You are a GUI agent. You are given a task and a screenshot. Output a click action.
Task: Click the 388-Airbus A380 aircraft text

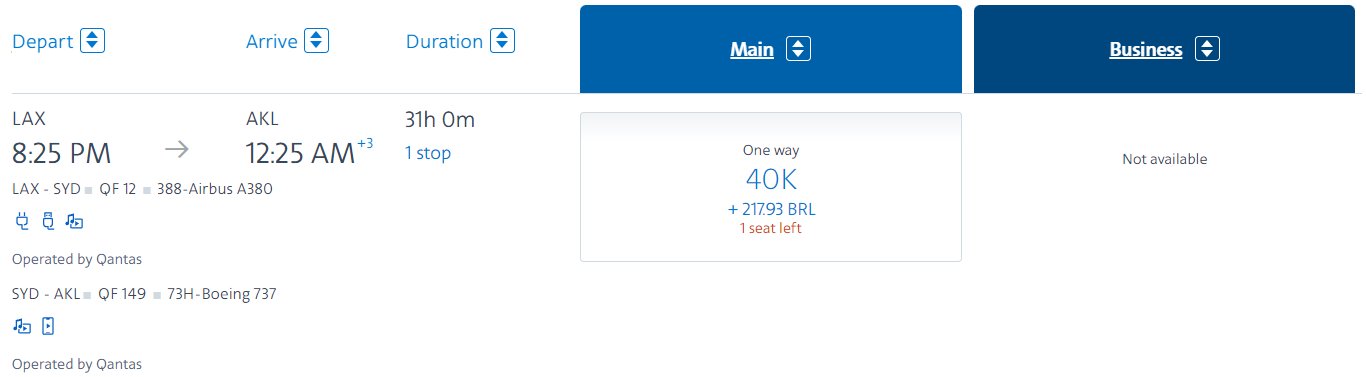click(x=214, y=188)
